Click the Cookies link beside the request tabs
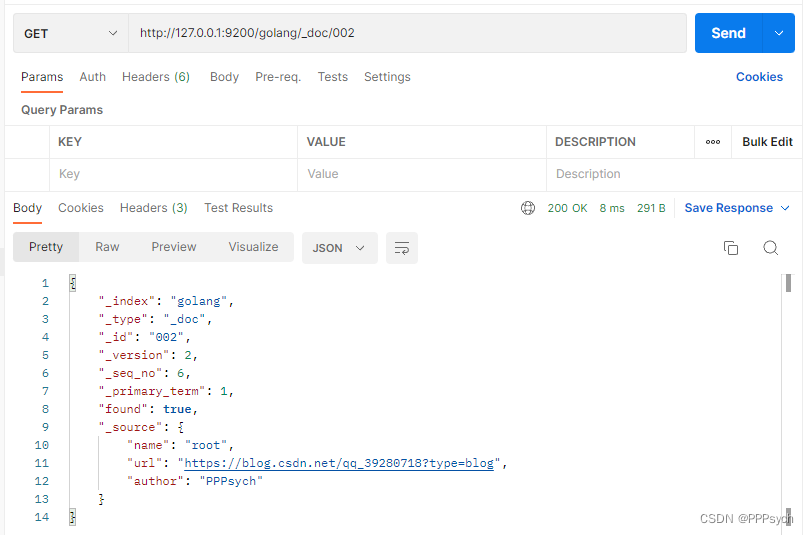 (x=759, y=77)
